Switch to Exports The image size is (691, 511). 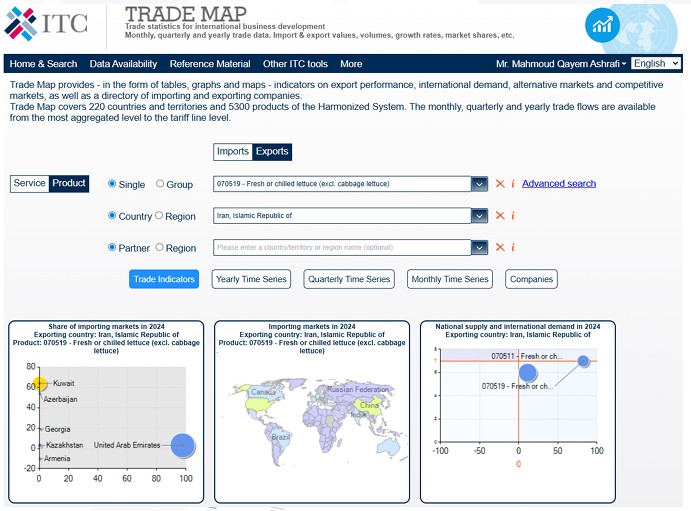pos(272,152)
